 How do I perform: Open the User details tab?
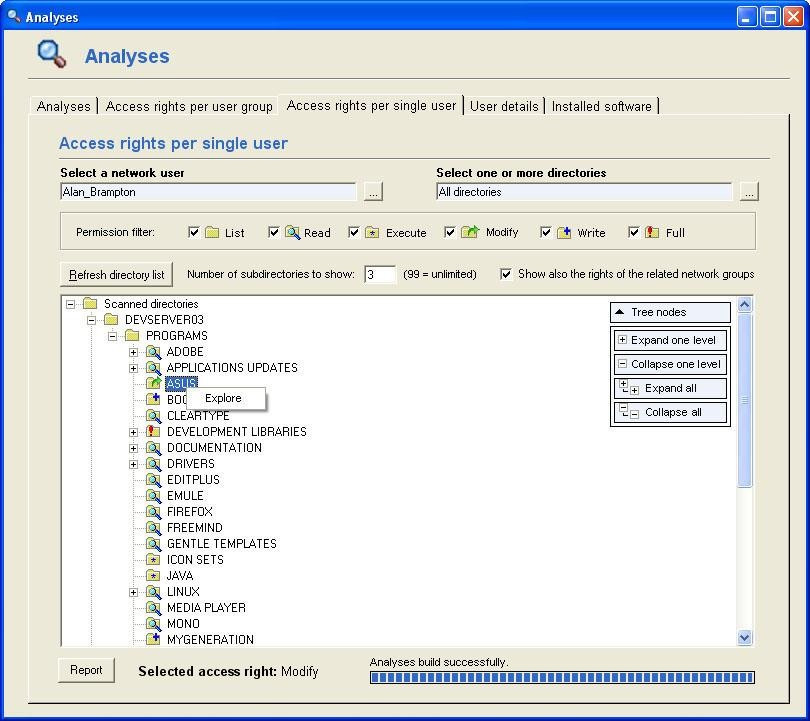tap(504, 106)
